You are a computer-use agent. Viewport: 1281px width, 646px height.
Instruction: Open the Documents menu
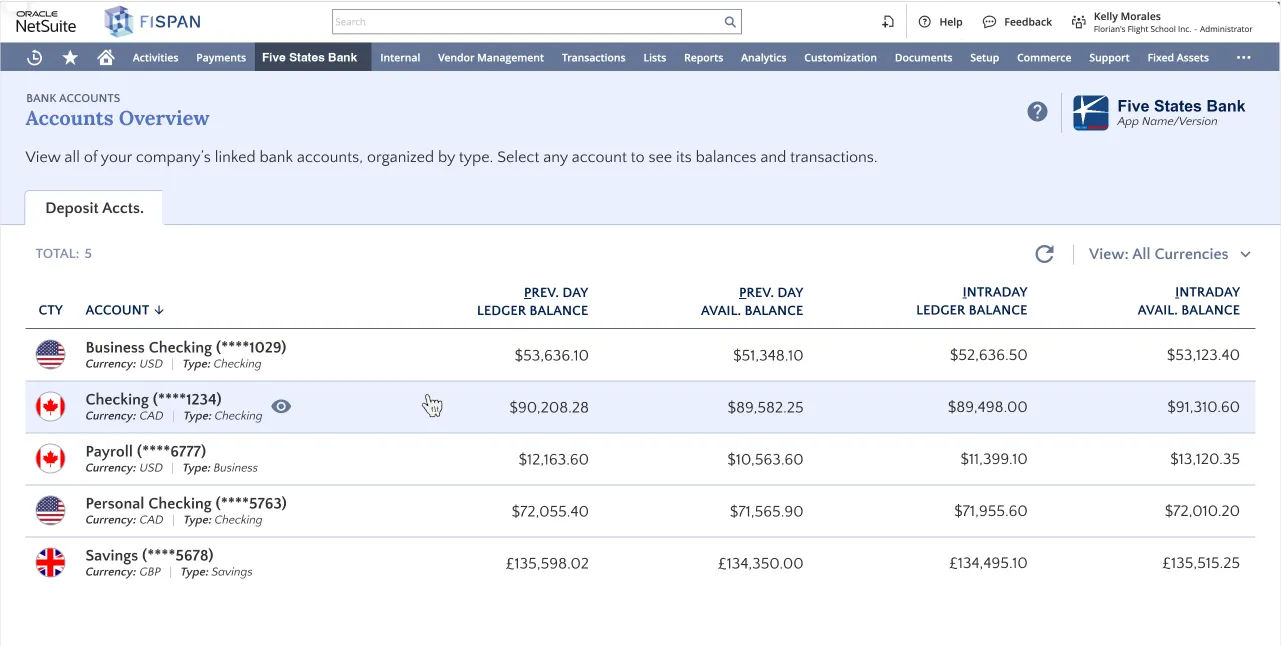point(923,57)
